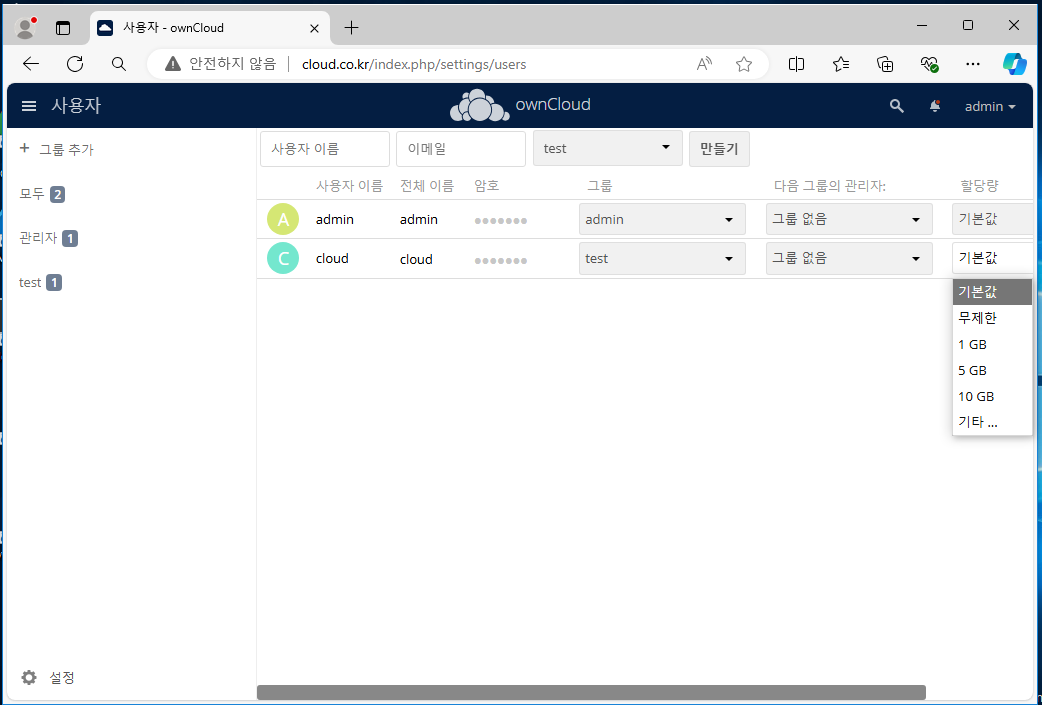Reload the current page

[75, 64]
